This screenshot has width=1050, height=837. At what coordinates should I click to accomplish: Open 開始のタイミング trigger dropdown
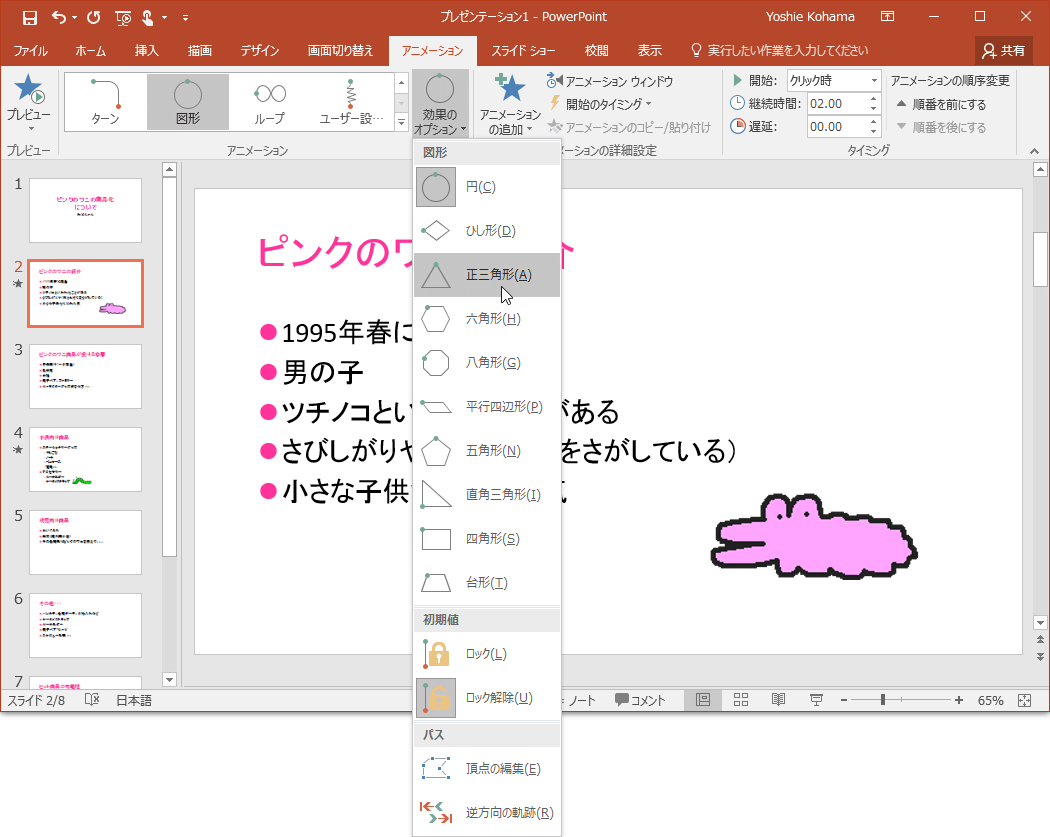600,104
